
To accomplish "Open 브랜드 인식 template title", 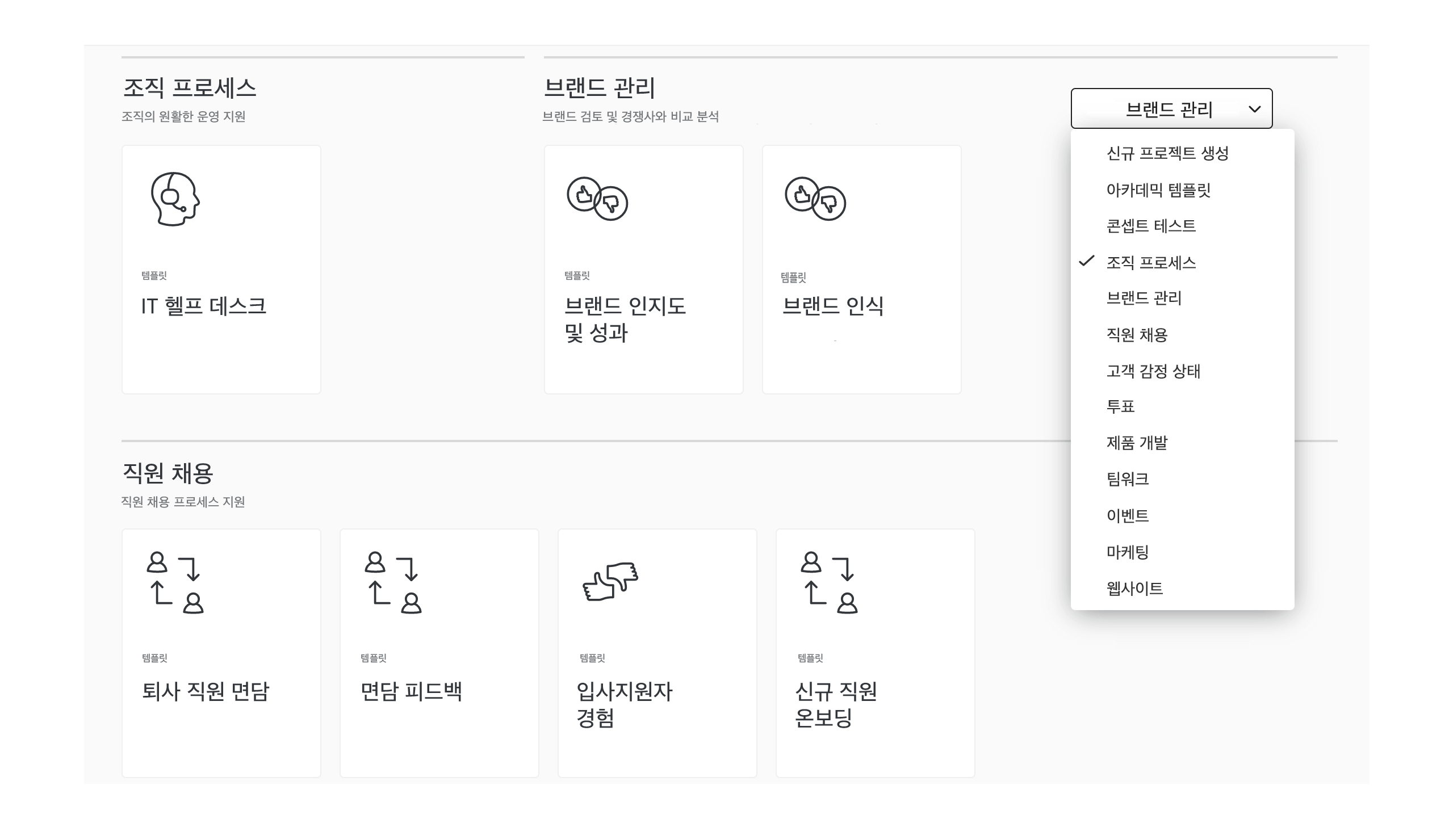I will [832, 306].
